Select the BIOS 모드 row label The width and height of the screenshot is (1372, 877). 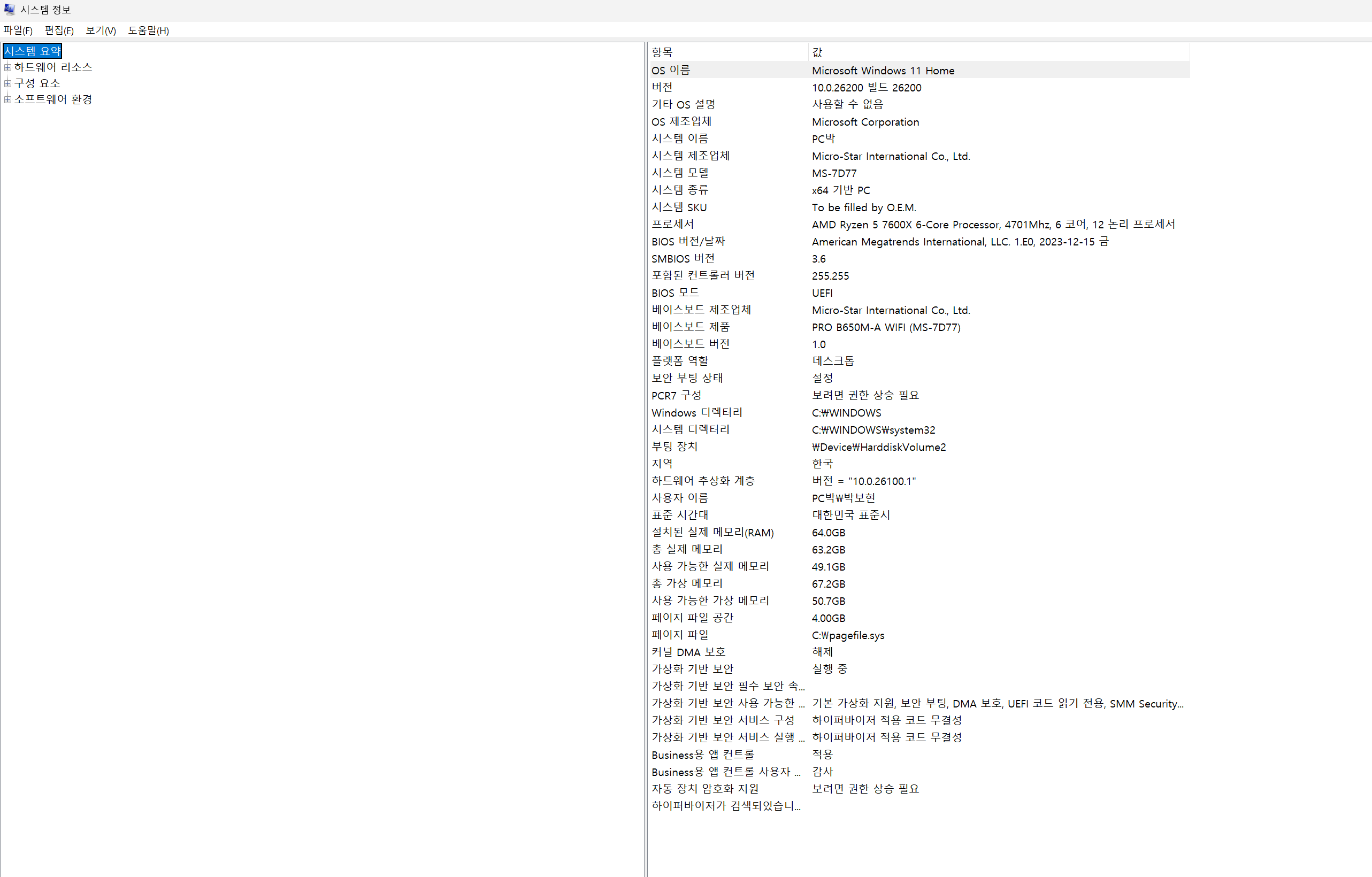[675, 293]
